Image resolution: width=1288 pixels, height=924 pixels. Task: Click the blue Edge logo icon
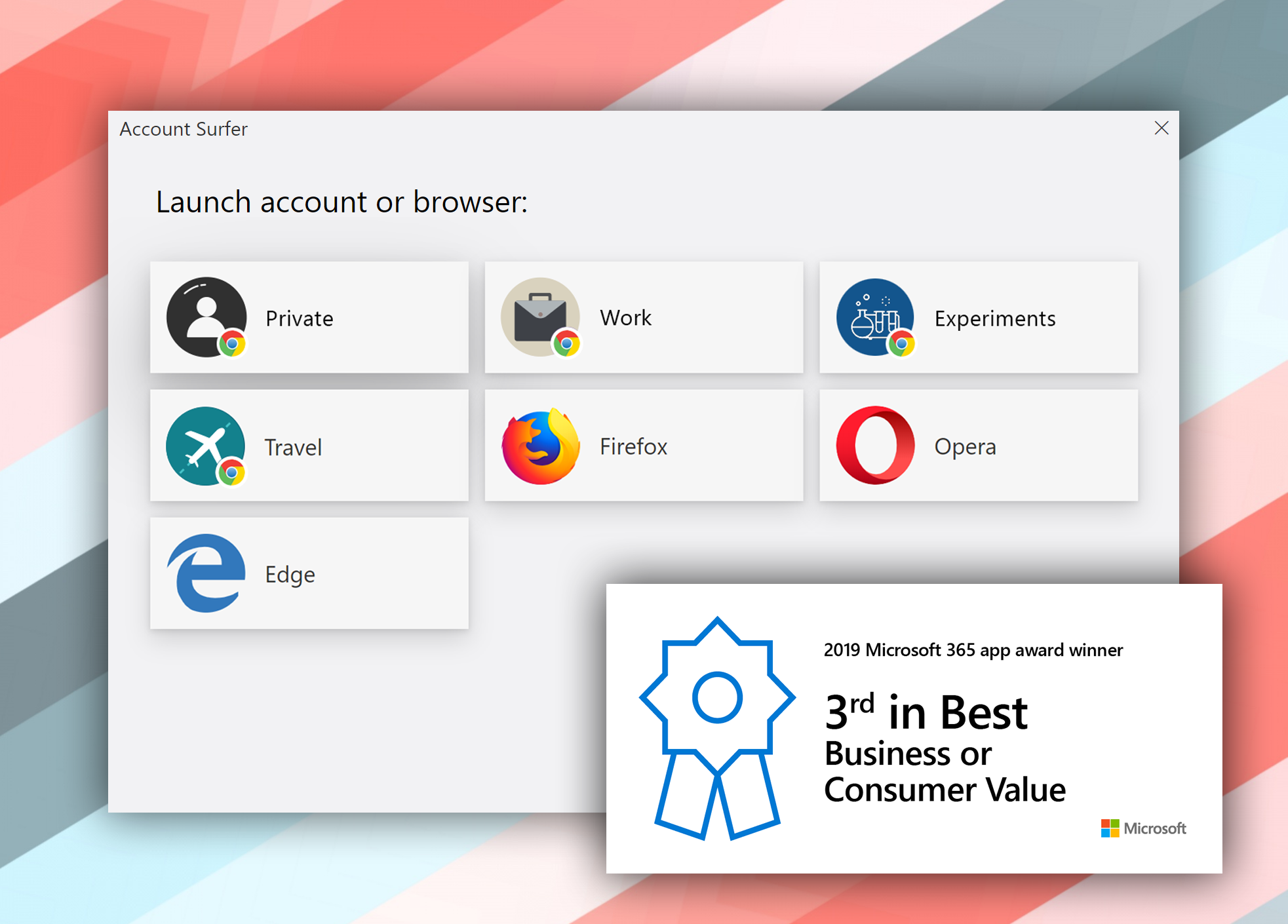point(206,573)
